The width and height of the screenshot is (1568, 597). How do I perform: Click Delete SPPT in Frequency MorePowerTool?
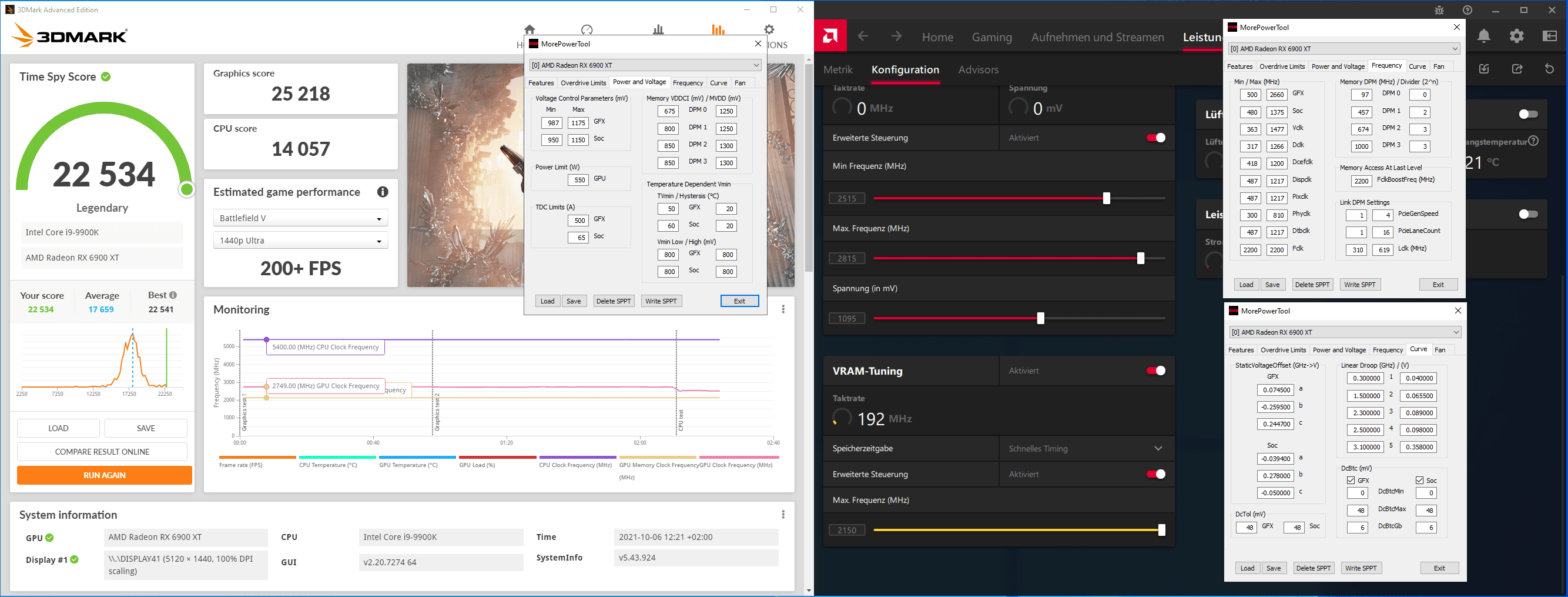coord(1312,285)
